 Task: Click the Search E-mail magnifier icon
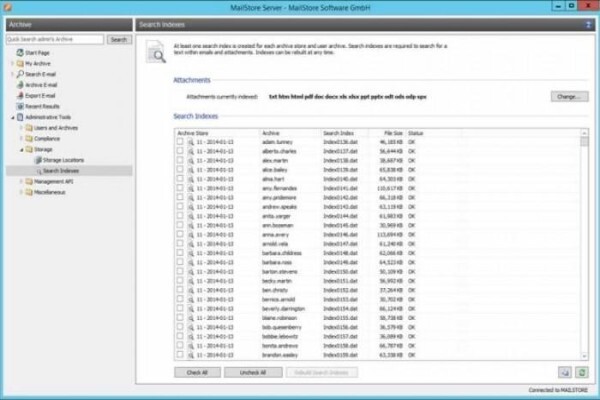(x=20, y=74)
